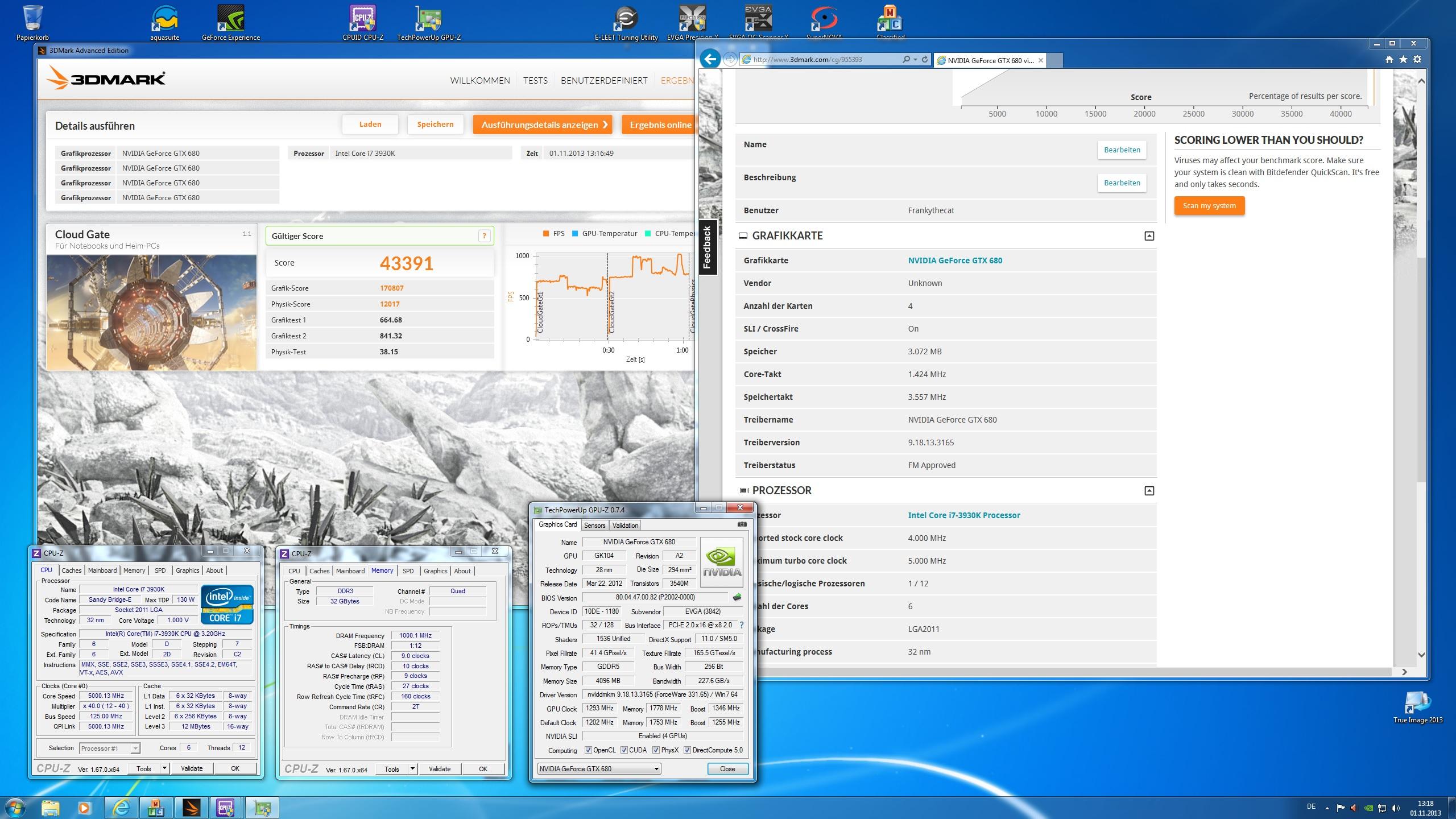The width and height of the screenshot is (1456, 819).
Task: Collapse the GRAFIKKARTE section
Action: 1149,236
